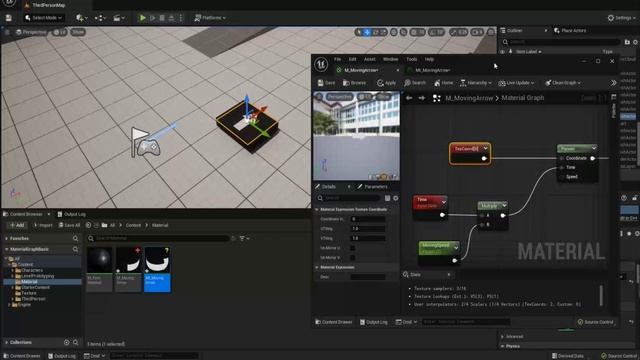
Task: Open the Asset menu in material editor
Action: click(x=369, y=60)
